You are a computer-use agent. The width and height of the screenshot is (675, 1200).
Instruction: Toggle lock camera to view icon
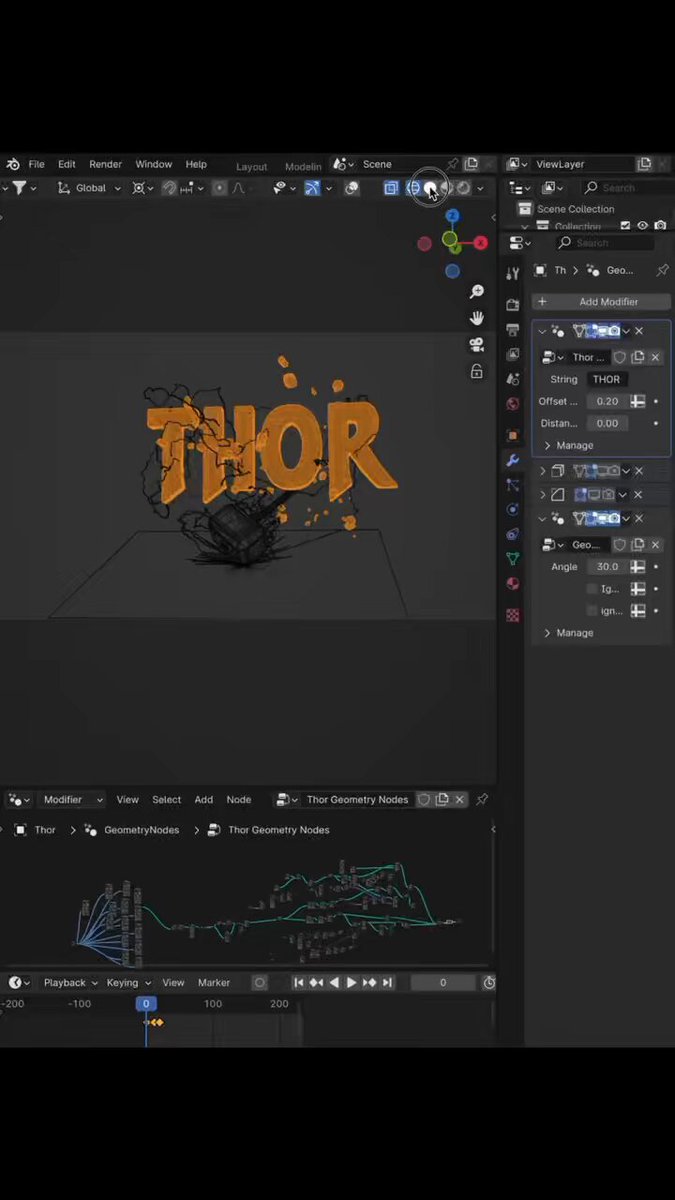tap(477, 372)
